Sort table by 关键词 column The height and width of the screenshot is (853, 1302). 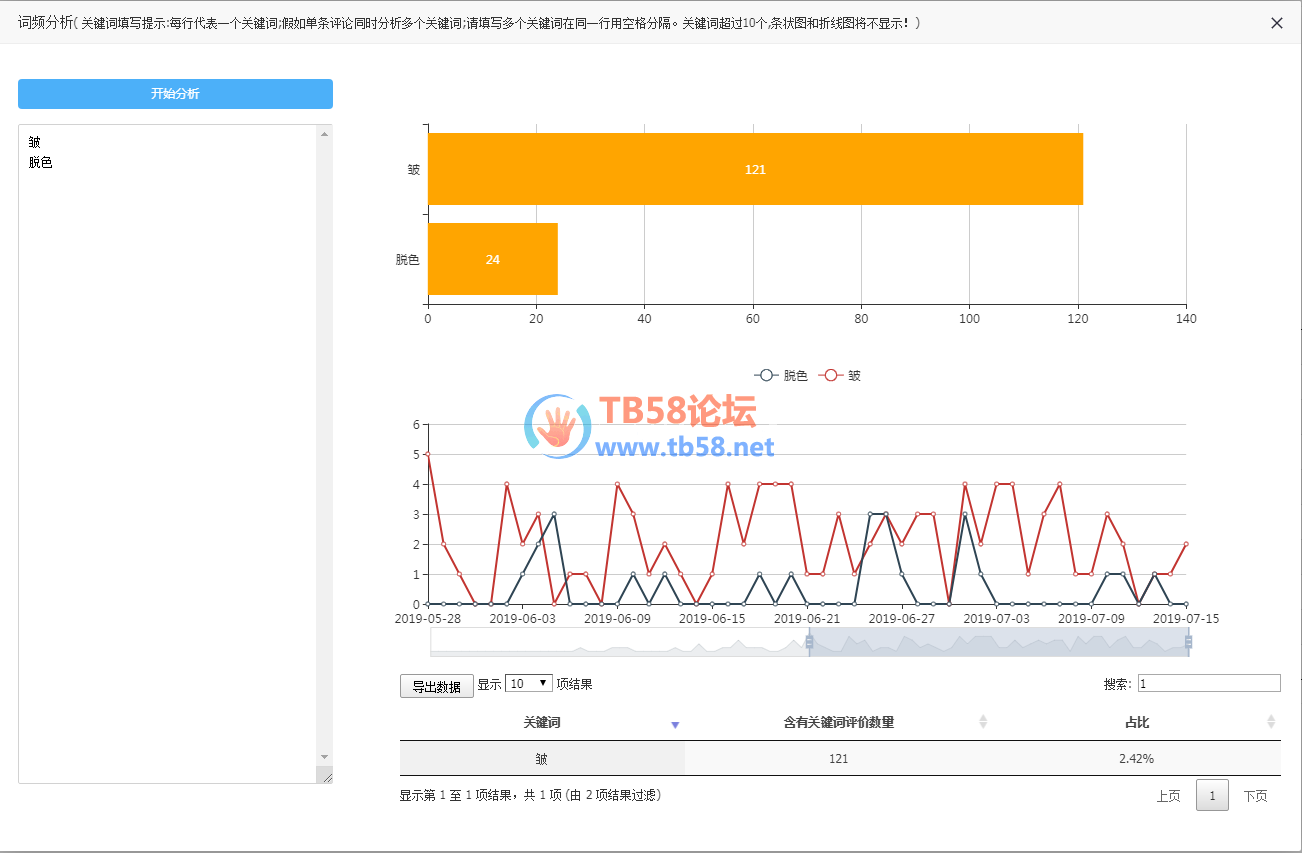pos(541,722)
